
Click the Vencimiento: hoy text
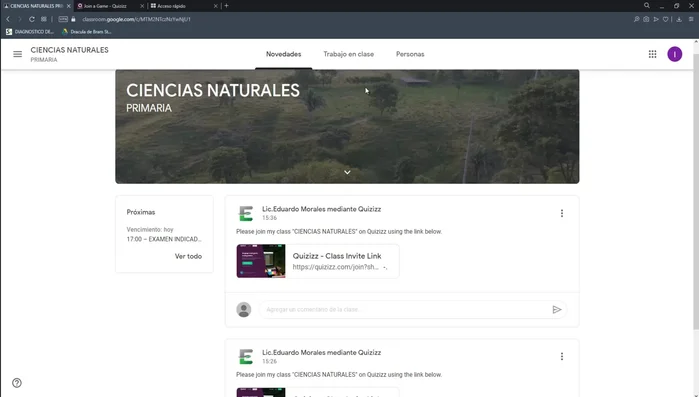[x=150, y=229]
